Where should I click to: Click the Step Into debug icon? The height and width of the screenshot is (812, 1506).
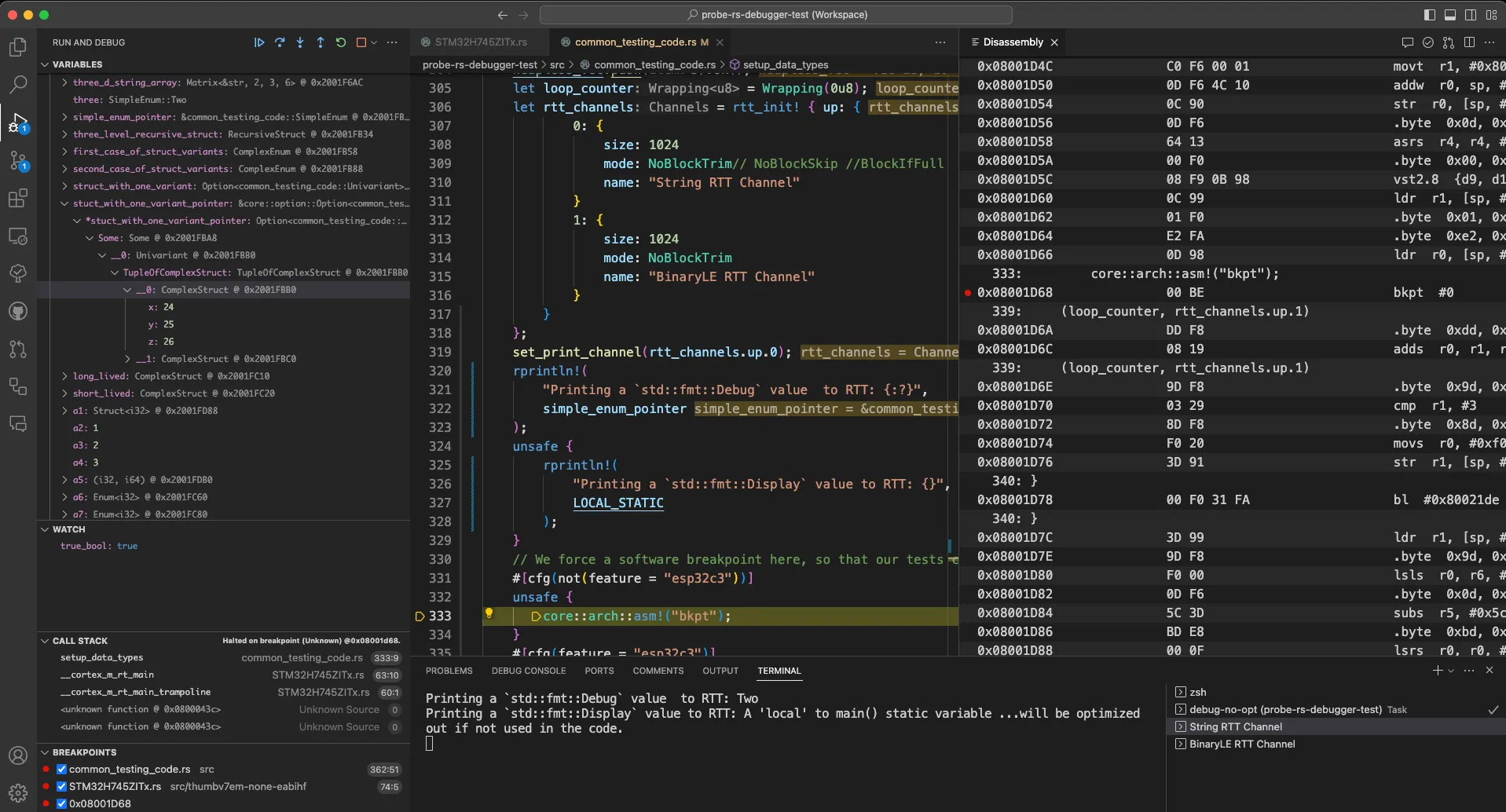click(x=299, y=42)
